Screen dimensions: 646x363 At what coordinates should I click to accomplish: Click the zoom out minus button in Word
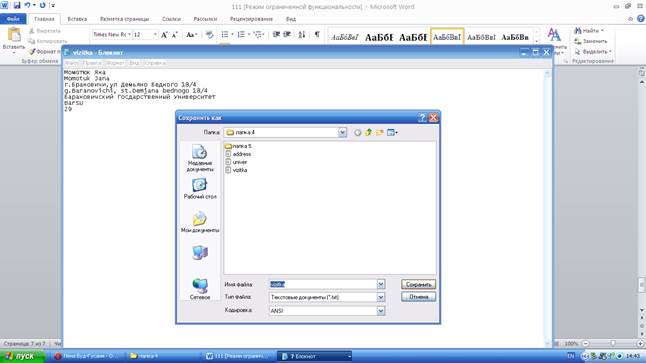pos(585,343)
